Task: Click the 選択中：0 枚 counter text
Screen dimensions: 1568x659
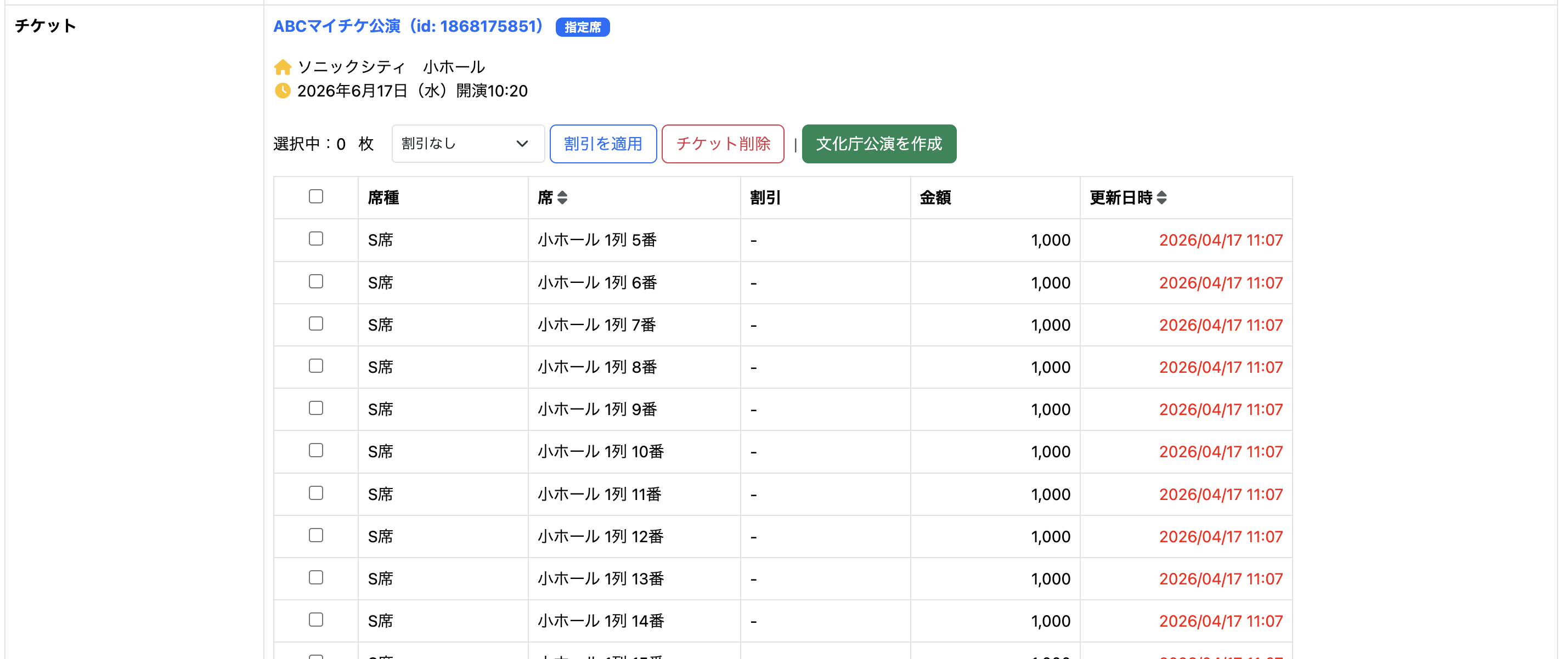Action: point(323,144)
